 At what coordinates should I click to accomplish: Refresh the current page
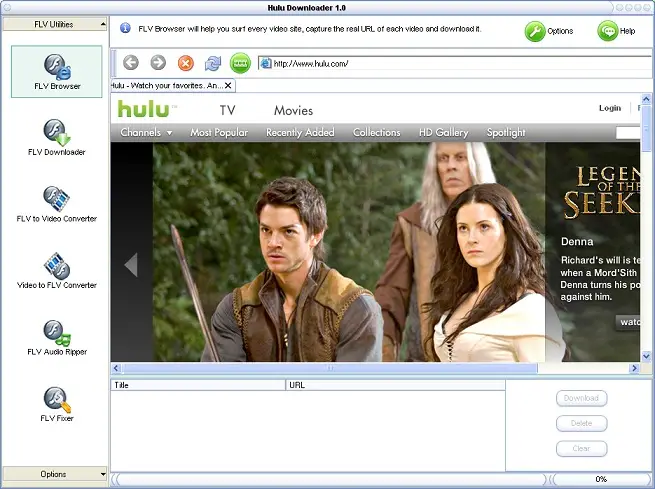213,63
